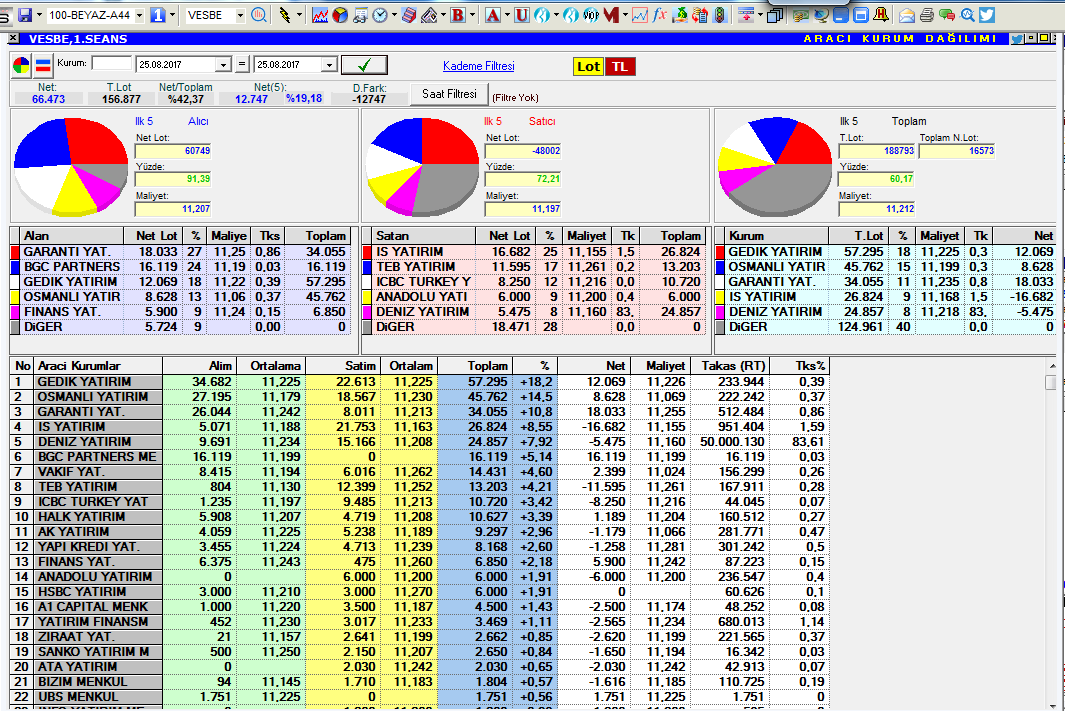Open the start date 25.08.2017 dropdown
Viewport: 1065px width, 711px height.
coord(223,65)
